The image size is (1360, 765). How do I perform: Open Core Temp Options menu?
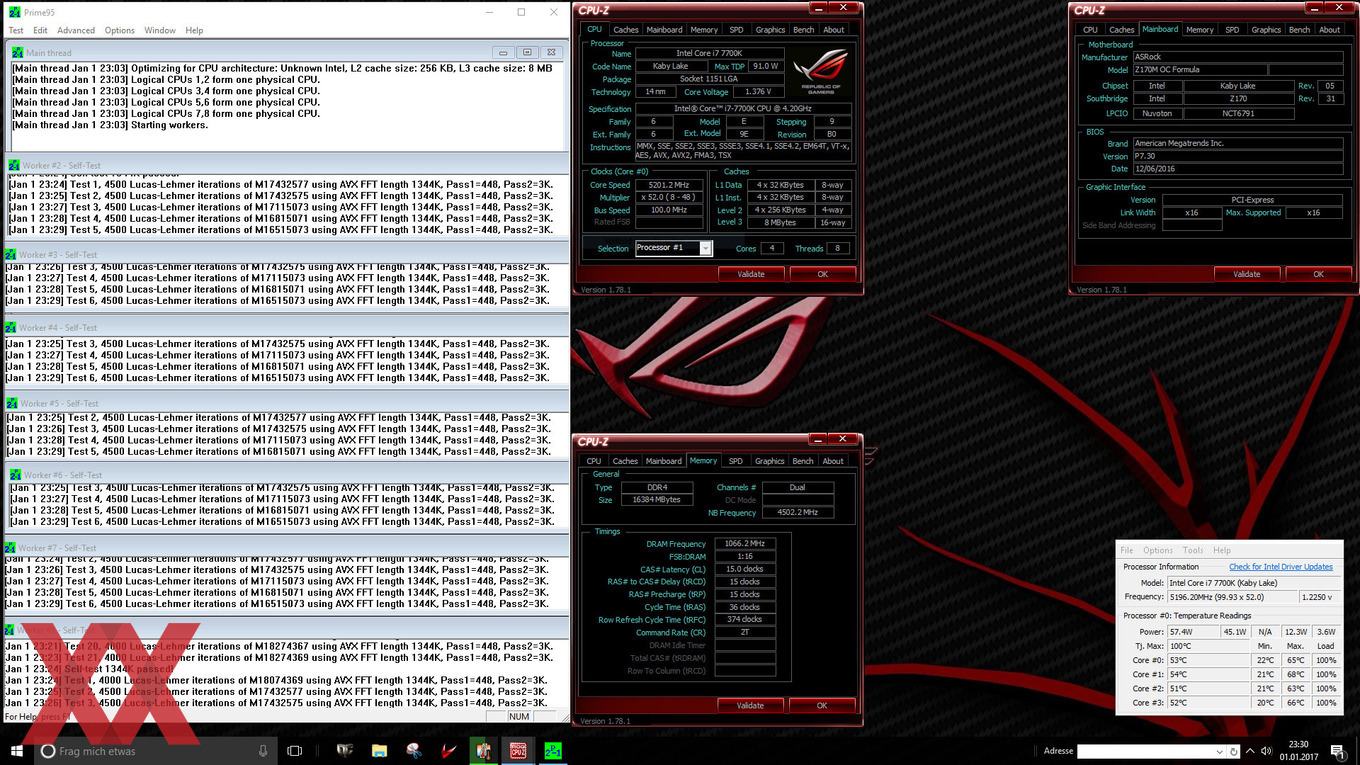1158,550
